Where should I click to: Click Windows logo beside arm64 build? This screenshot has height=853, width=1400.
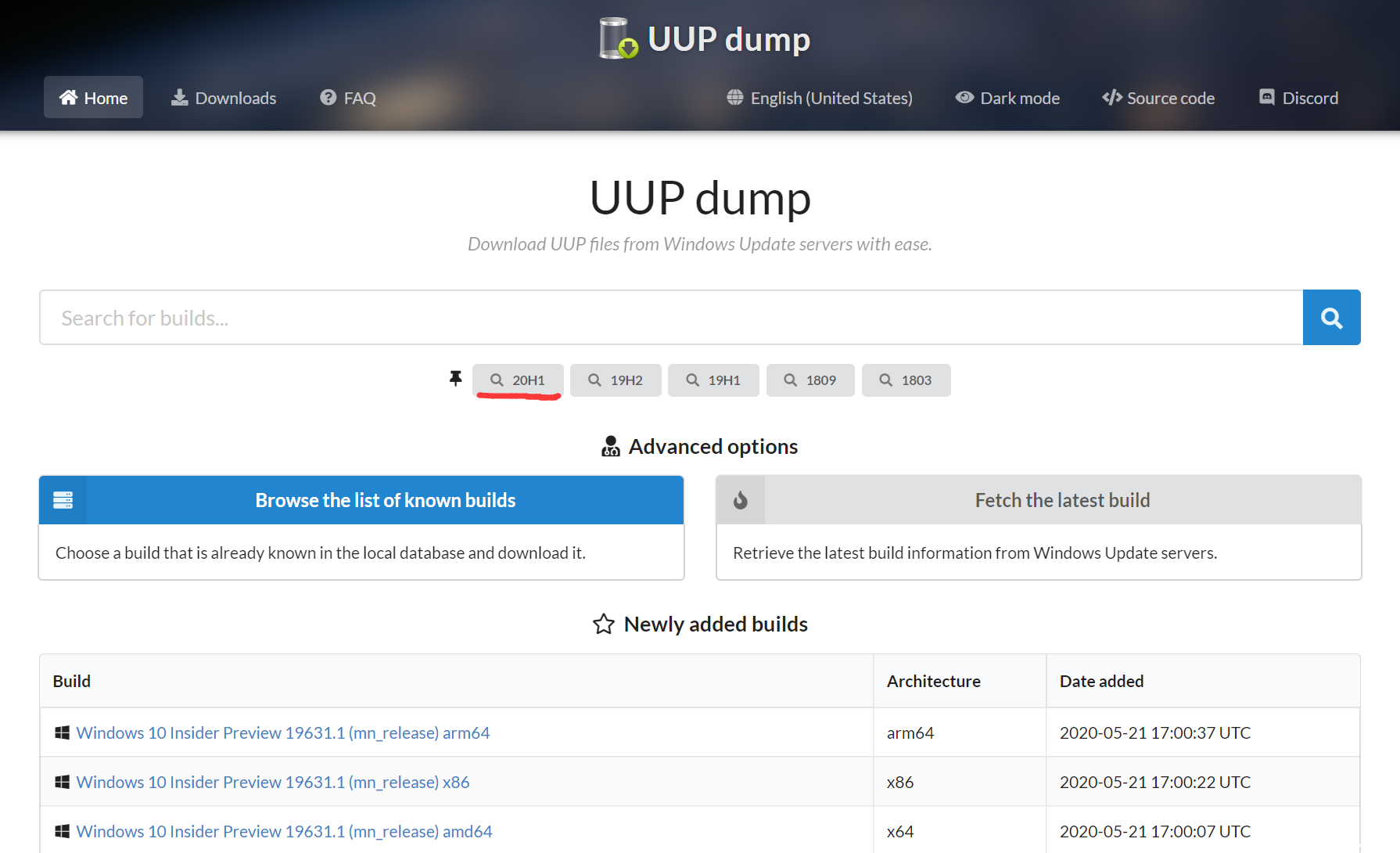point(63,732)
